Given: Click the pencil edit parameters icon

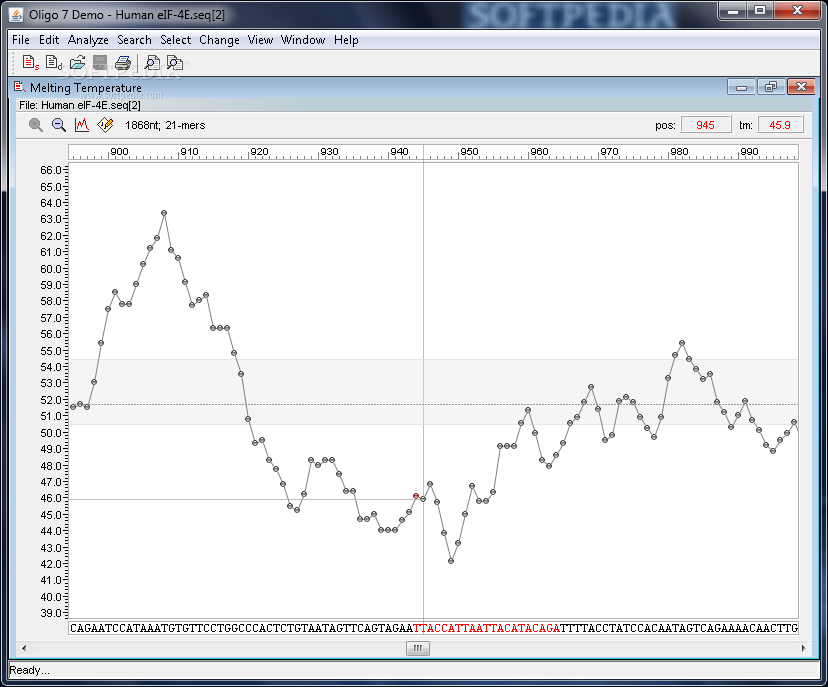Looking at the screenshot, I should pos(105,125).
